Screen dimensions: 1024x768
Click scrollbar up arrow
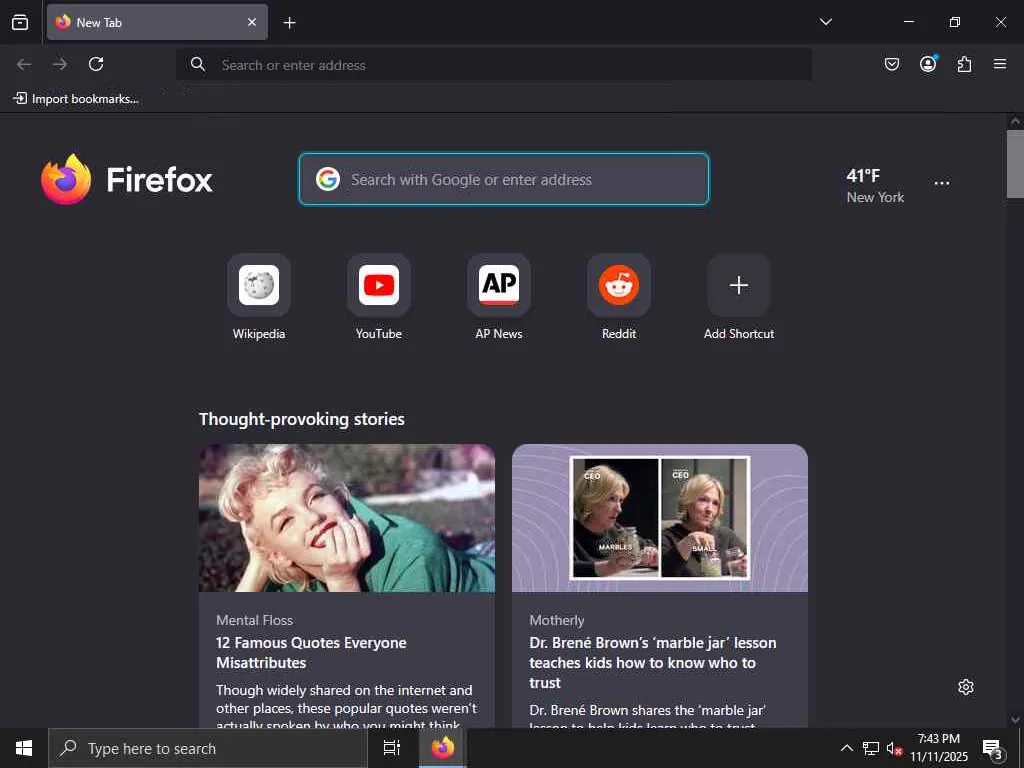pyautogui.click(x=1015, y=121)
